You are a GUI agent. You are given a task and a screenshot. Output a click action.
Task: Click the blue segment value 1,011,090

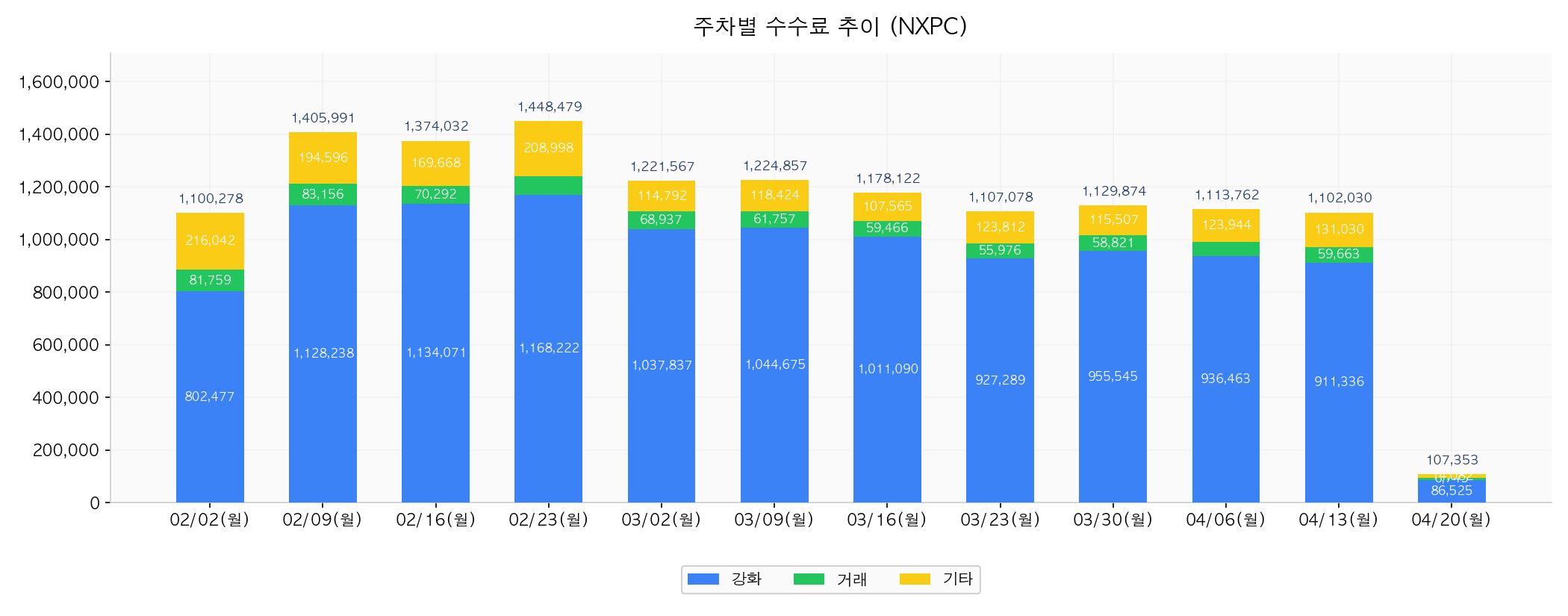(x=888, y=369)
